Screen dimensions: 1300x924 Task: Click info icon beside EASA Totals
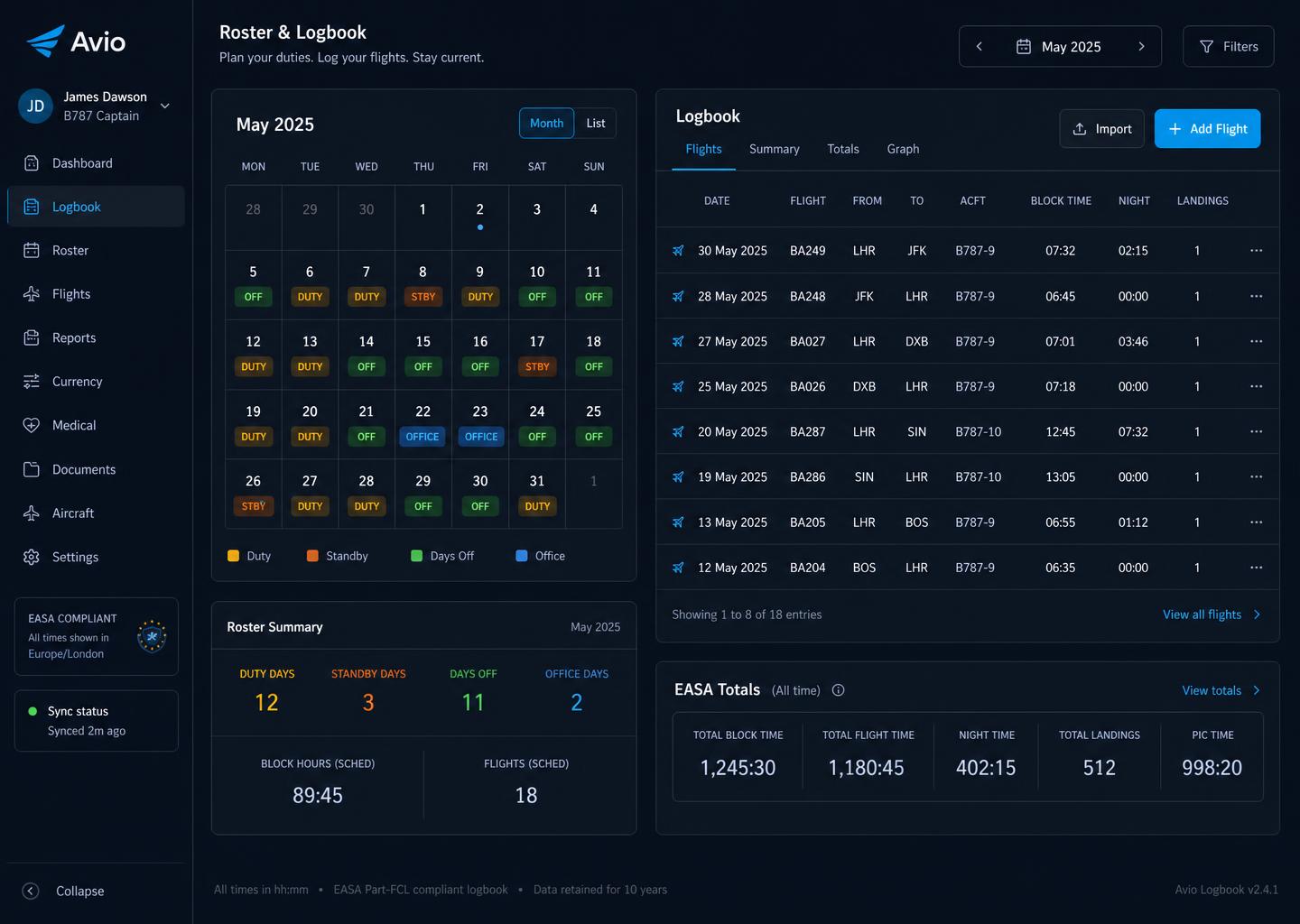tap(838, 690)
